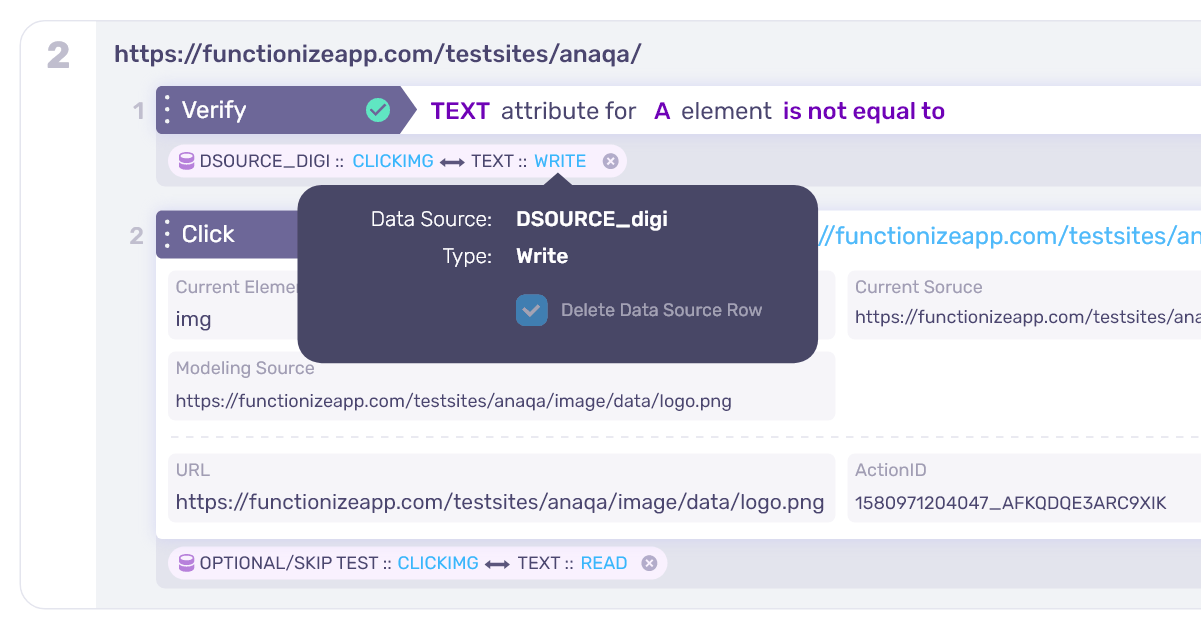Screen dimensions: 1201x633
Task: Select the TEXT attribute keyword
Action: pyautogui.click(x=460, y=111)
